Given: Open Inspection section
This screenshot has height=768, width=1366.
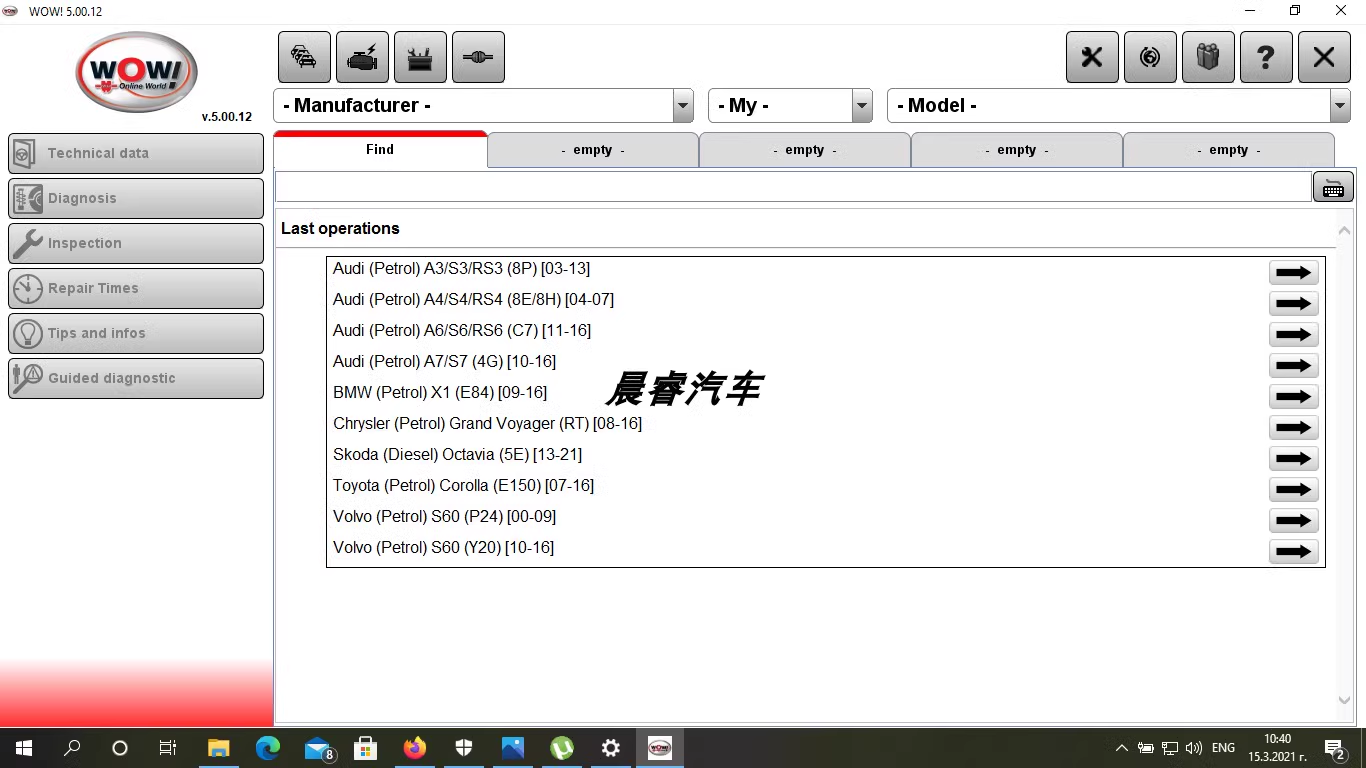Looking at the screenshot, I should pyautogui.click(x=136, y=243).
